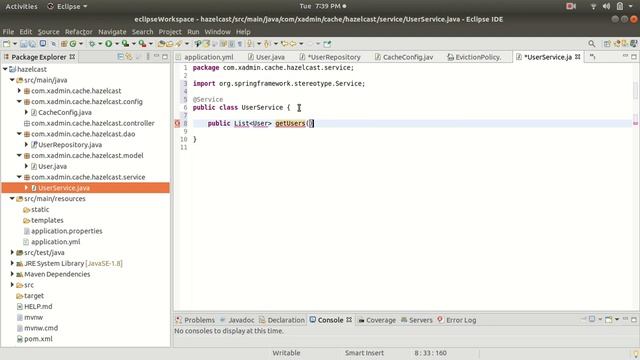Viewport: 640px width, 360px height.
Task: Open the dropdown next to New file icon
Action: 15,44
